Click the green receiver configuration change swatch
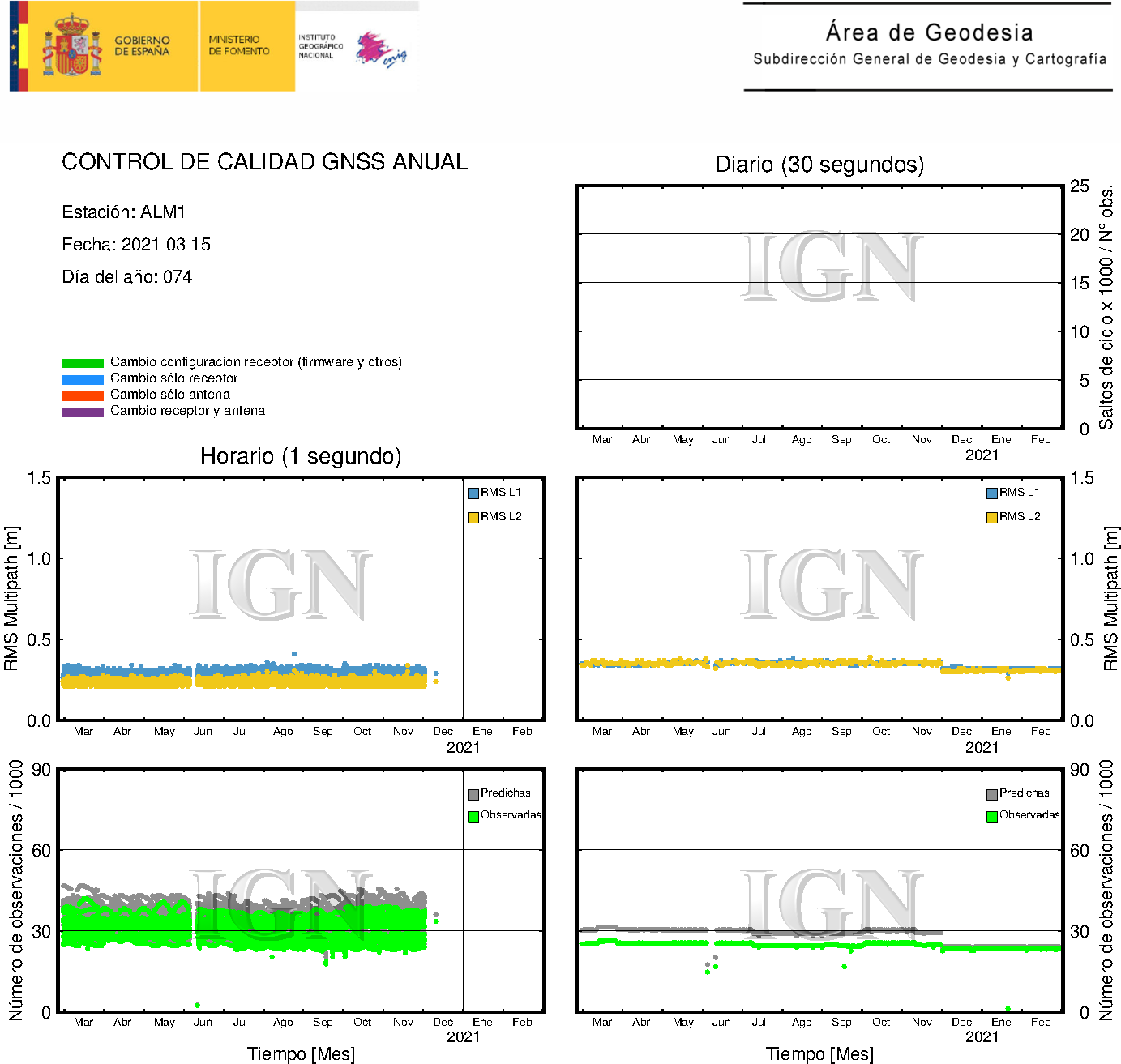This screenshot has width=1121, height=1064. 83,363
